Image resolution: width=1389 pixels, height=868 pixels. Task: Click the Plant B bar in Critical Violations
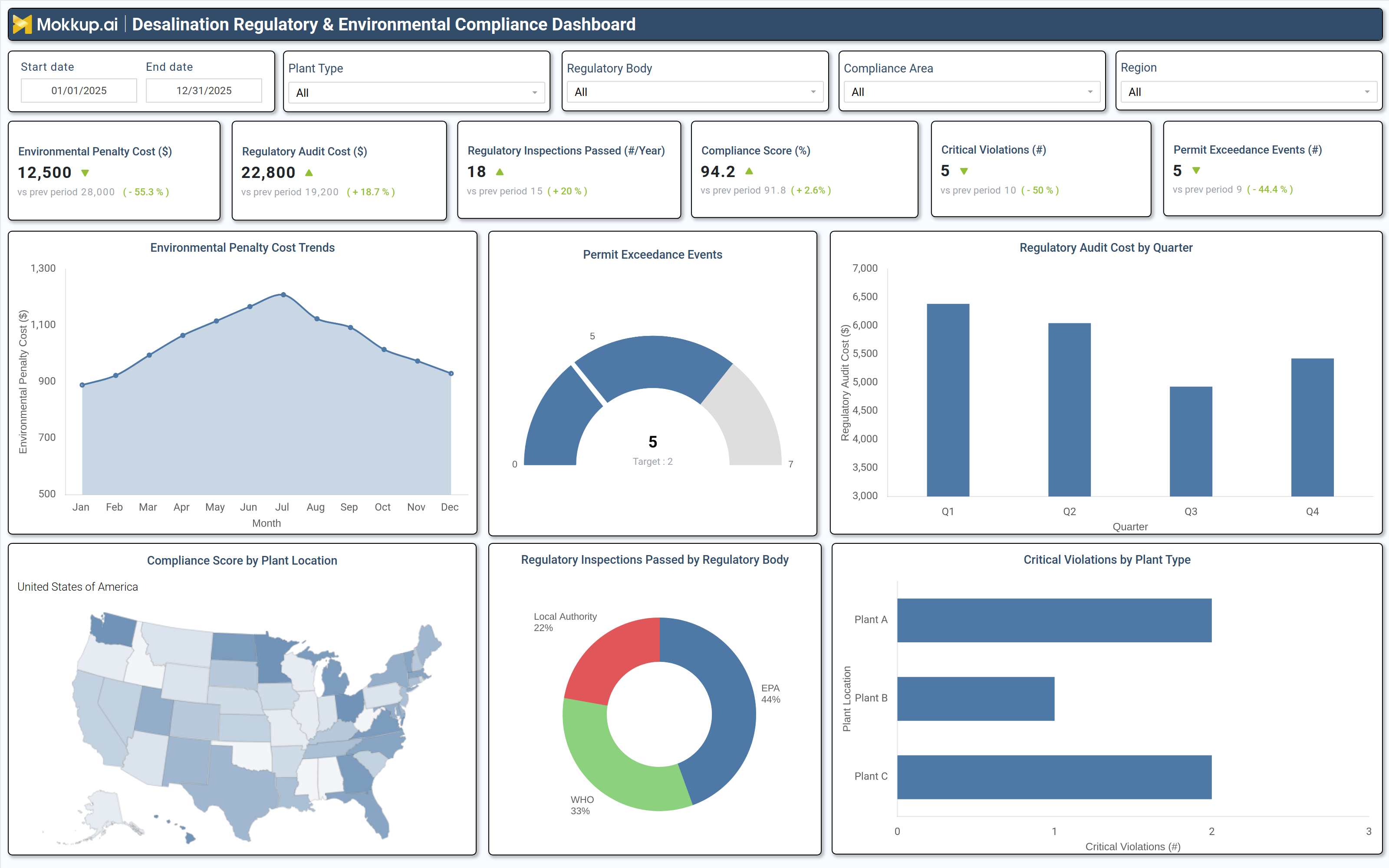(x=976, y=699)
